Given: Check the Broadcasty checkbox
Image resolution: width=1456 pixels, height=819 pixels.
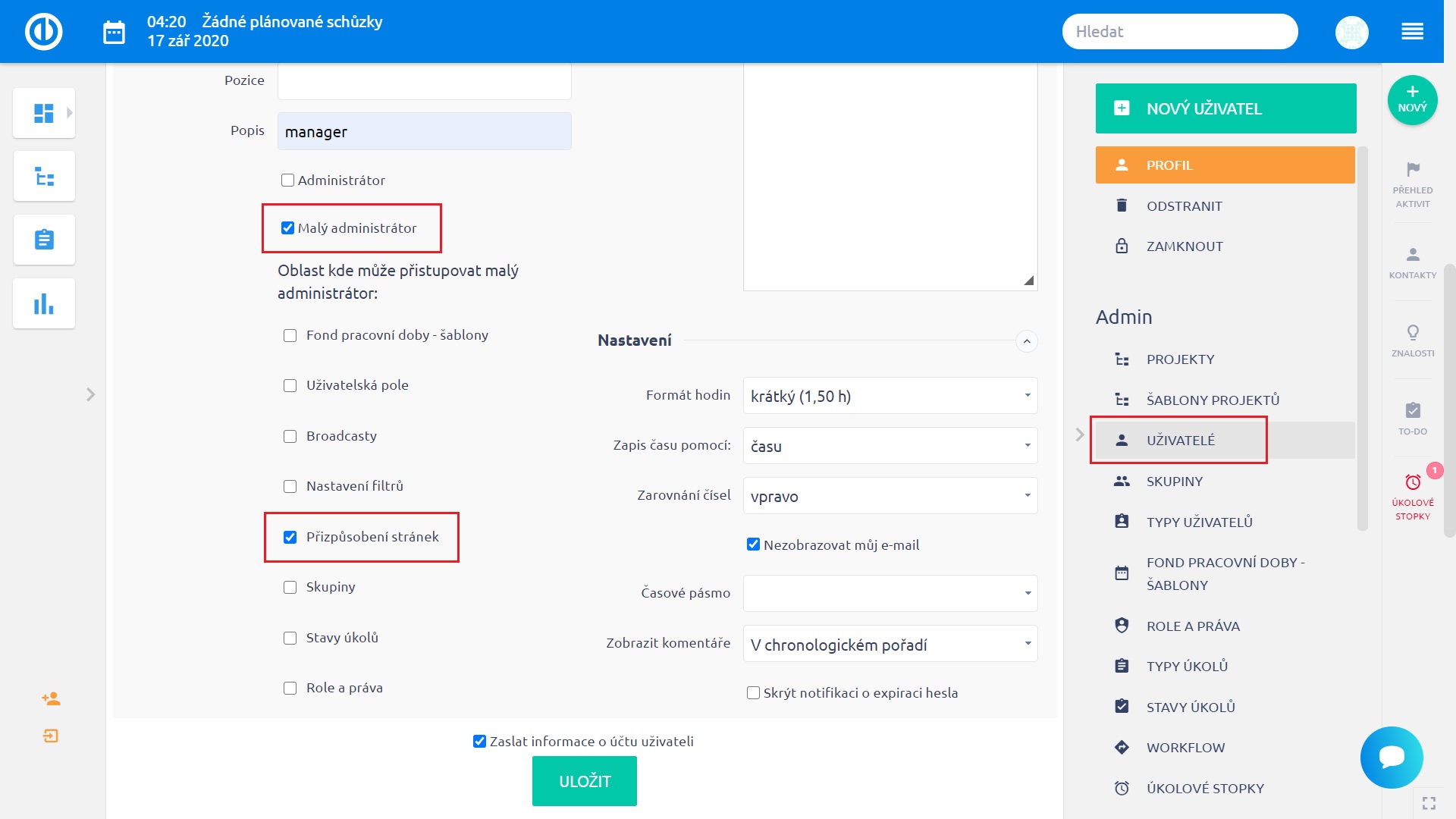Looking at the screenshot, I should [x=290, y=436].
